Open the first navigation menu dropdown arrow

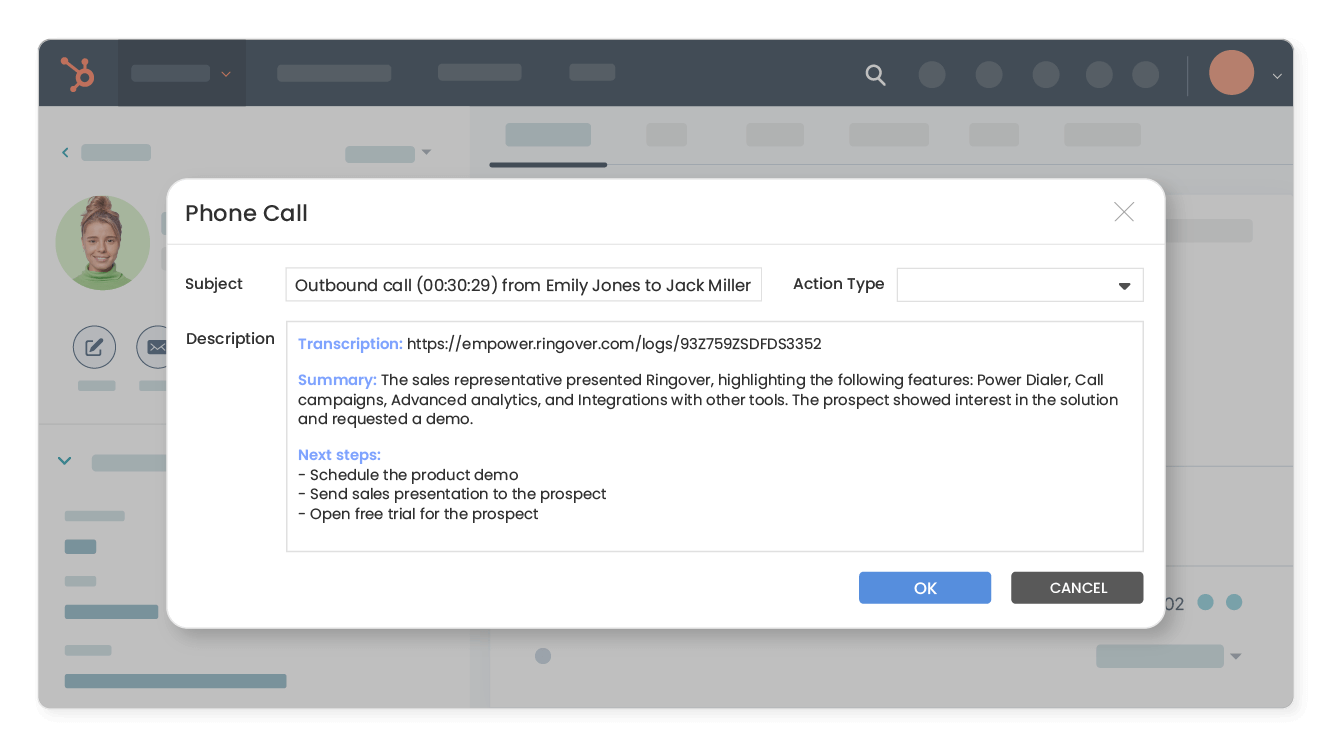click(226, 74)
